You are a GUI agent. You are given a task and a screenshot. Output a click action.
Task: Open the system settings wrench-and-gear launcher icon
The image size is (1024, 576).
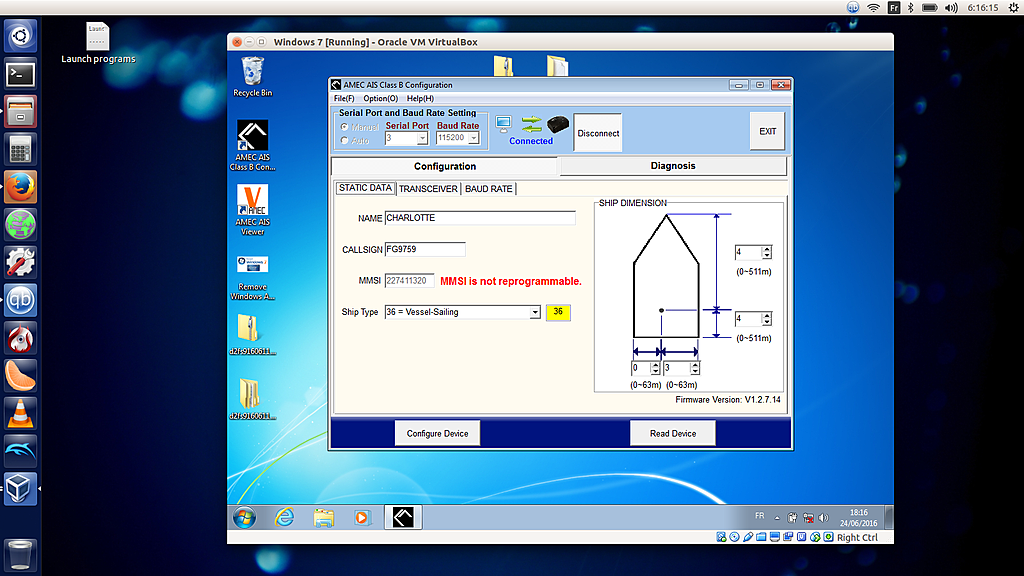tap(20, 263)
